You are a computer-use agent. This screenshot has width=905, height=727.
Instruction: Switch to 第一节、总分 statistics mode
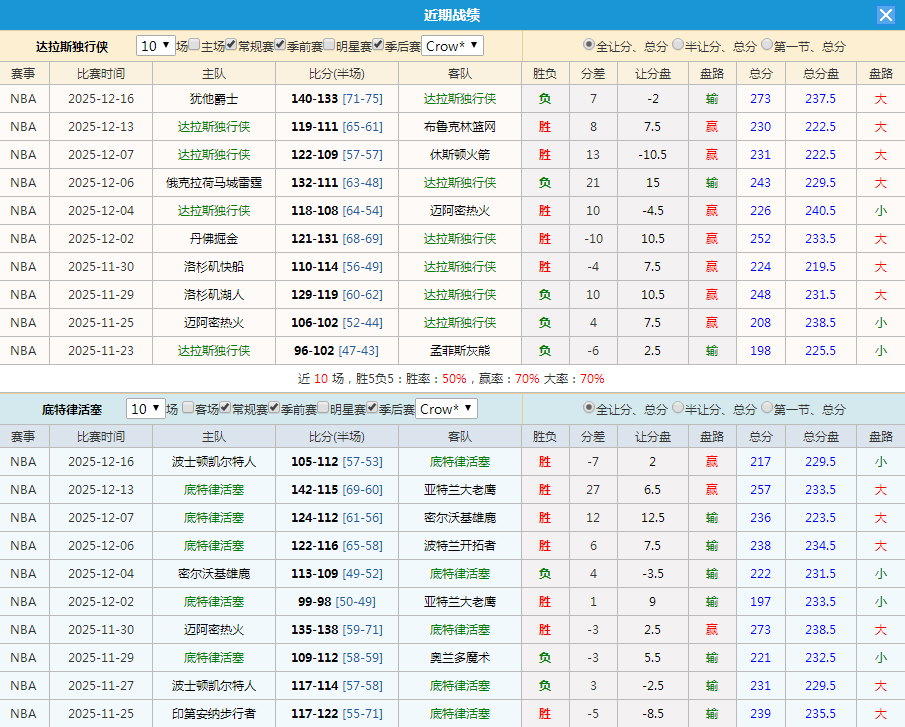point(764,45)
